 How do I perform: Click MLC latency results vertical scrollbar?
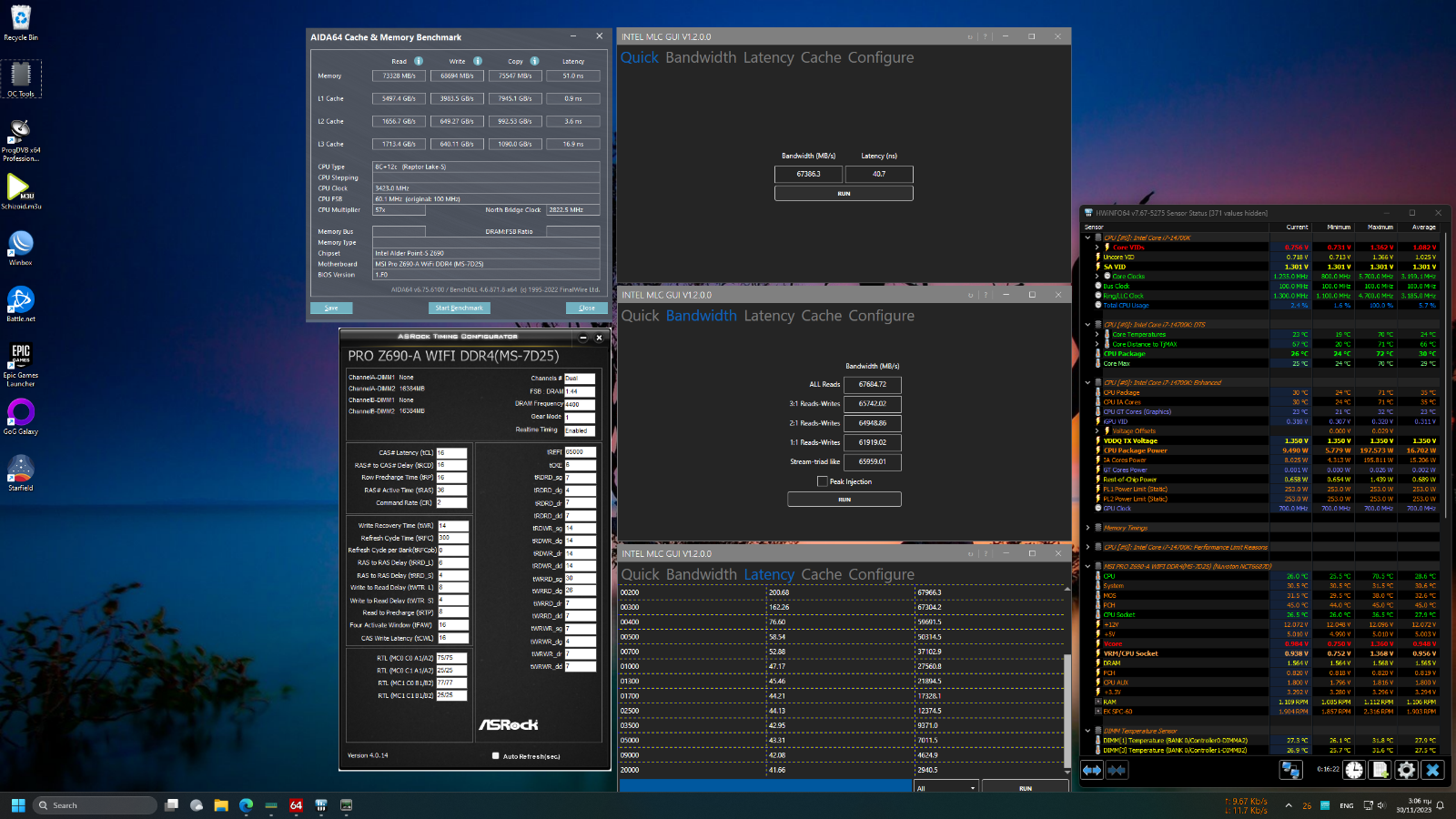[1067, 710]
